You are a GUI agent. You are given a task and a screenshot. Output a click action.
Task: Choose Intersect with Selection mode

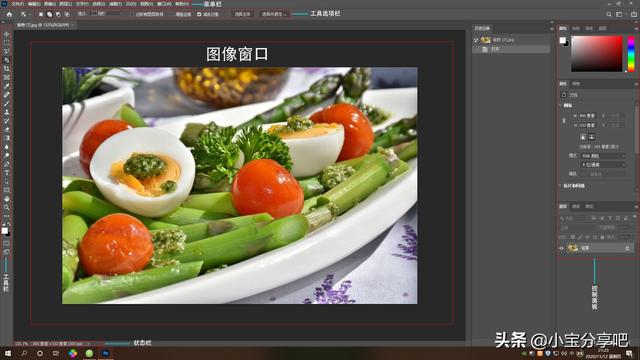click(67, 14)
